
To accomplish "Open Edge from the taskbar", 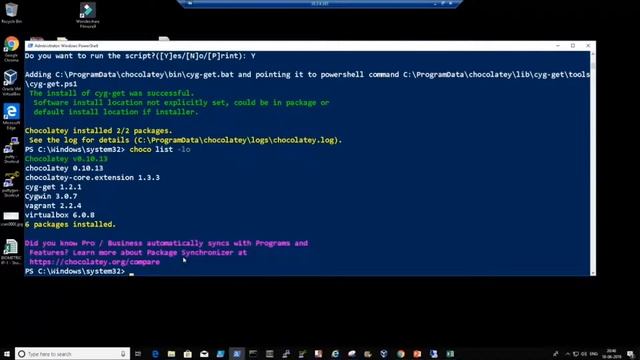I will click(155, 354).
